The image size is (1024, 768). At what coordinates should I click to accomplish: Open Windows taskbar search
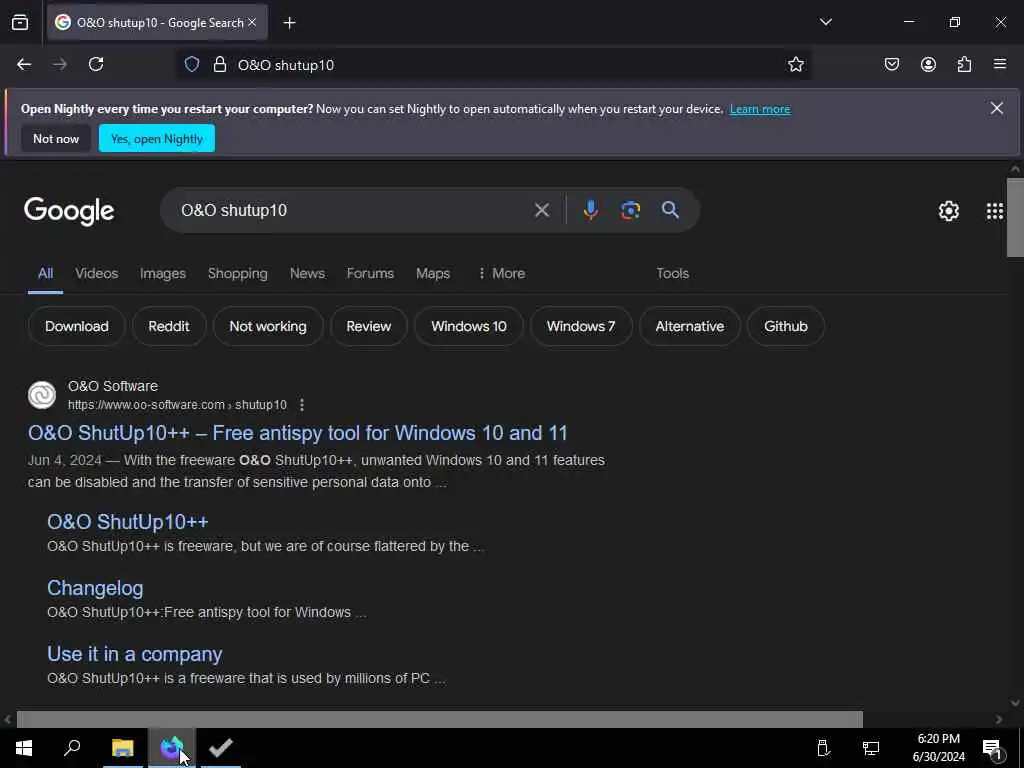pos(72,748)
